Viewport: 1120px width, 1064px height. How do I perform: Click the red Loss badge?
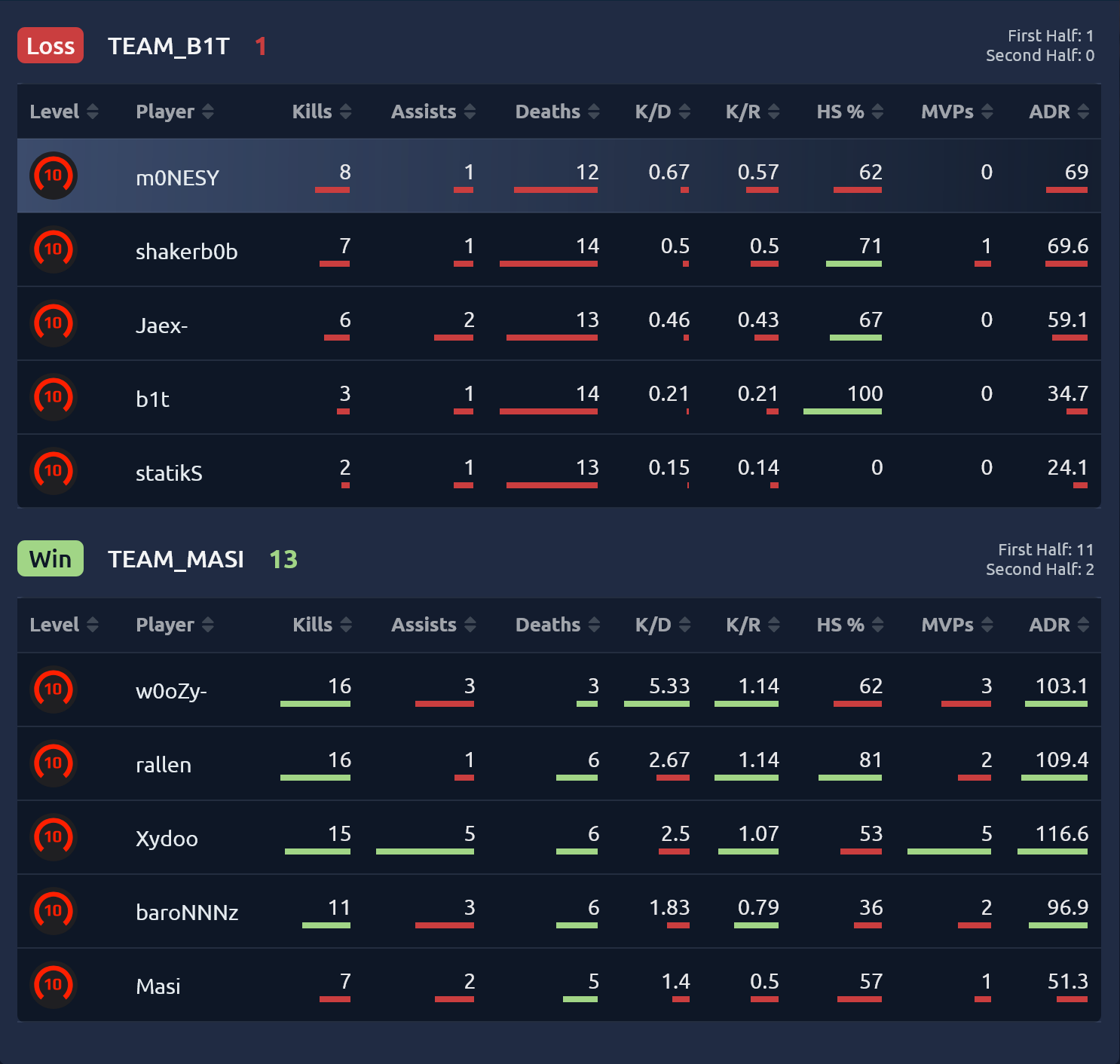click(50, 45)
